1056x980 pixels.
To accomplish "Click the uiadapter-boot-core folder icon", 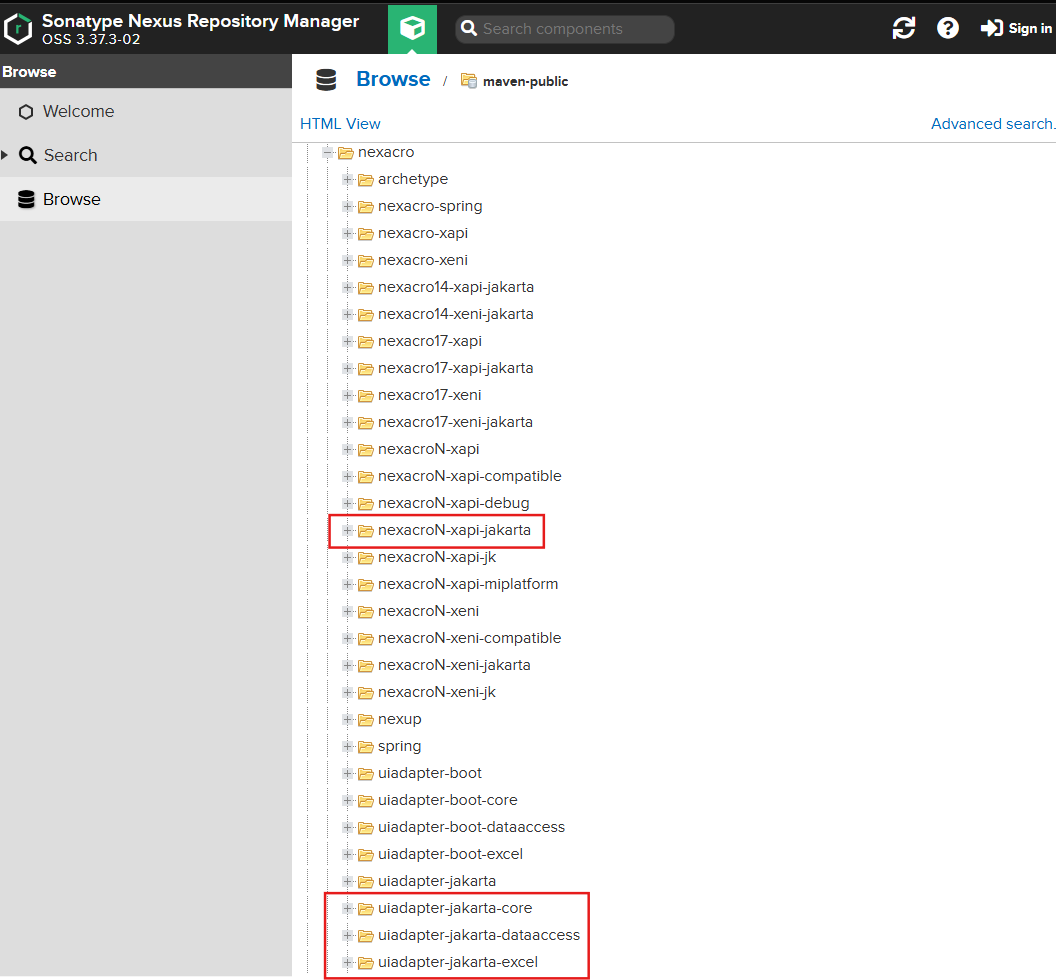I will 366,801.
